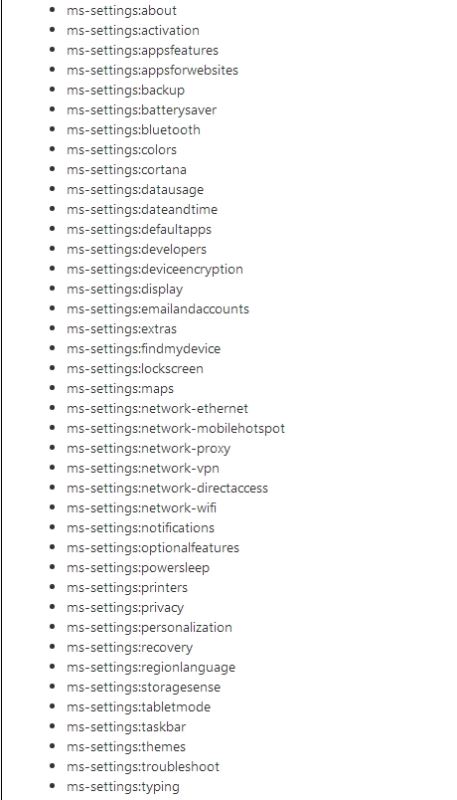Click ms-settings:network-wifi in the list
Image resolution: width=457 pixels, height=800 pixels.
point(141,508)
